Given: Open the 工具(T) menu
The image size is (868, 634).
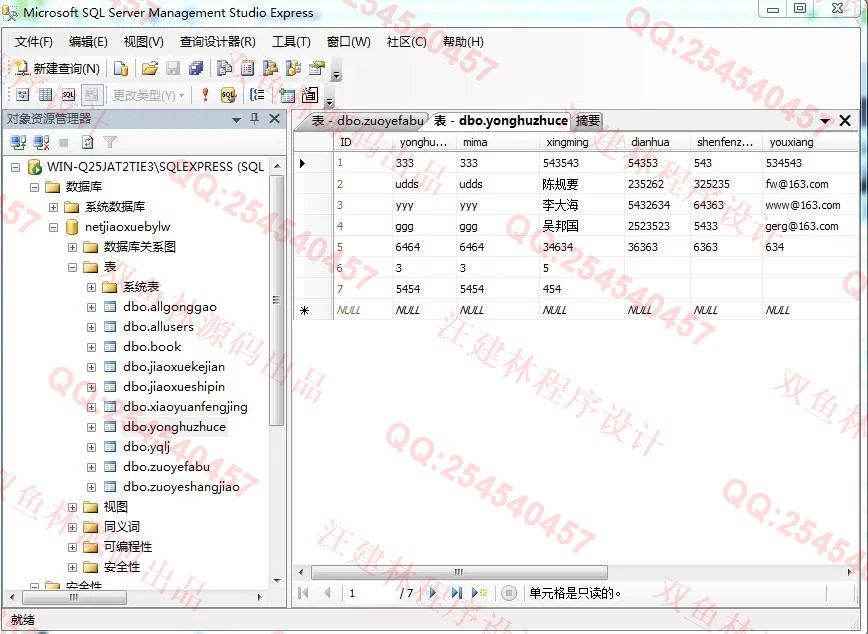Looking at the screenshot, I should (x=291, y=42).
